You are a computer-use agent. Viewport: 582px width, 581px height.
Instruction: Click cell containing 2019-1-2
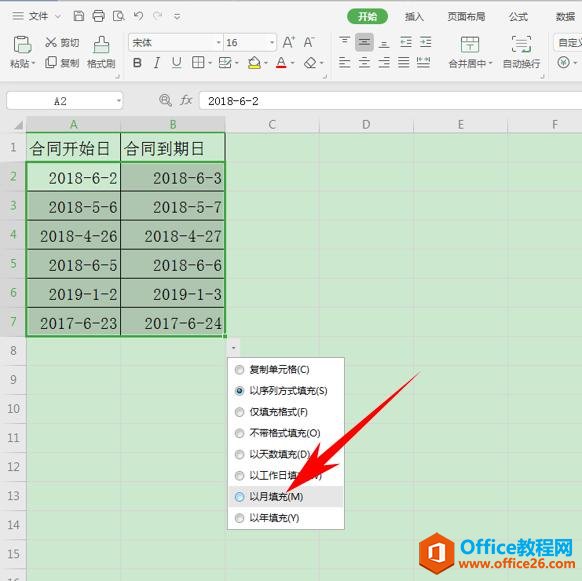tap(73, 294)
